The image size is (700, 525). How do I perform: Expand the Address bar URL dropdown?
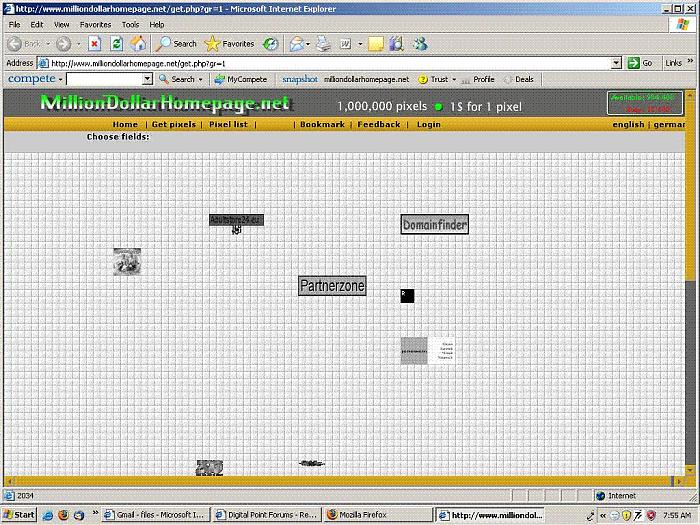pos(617,63)
